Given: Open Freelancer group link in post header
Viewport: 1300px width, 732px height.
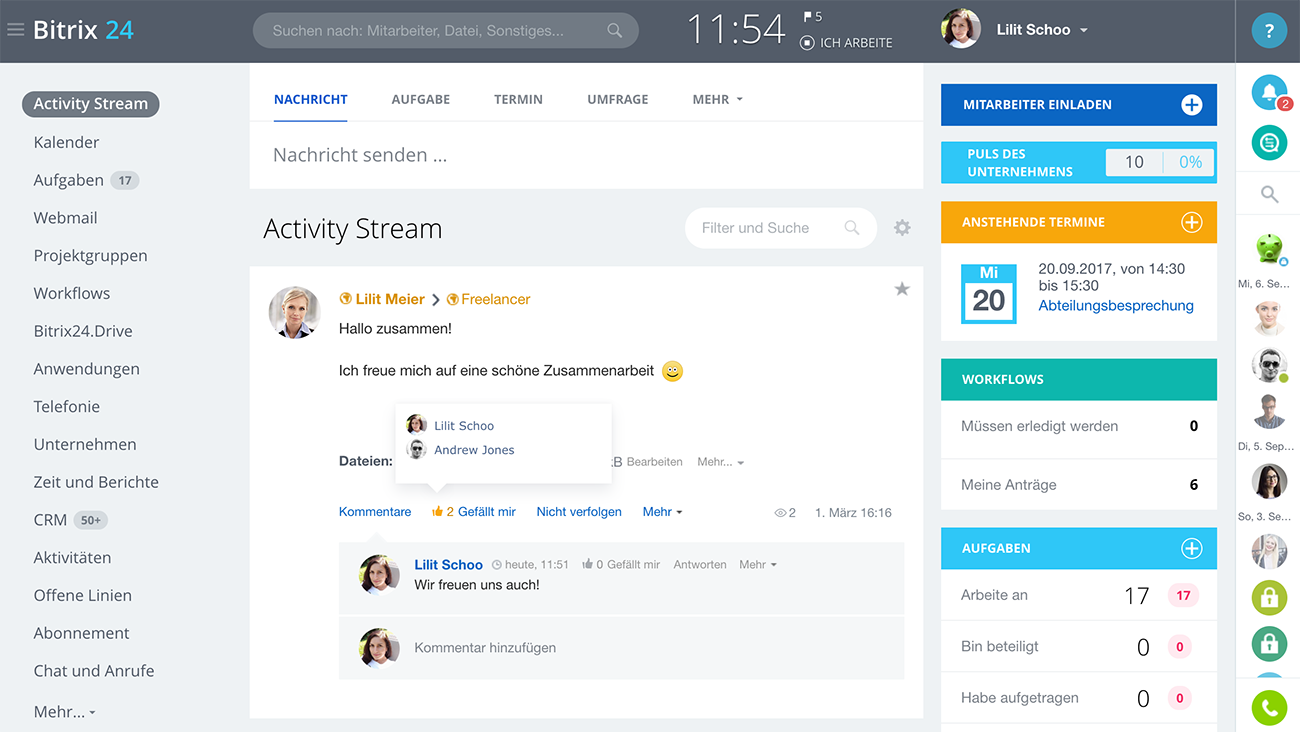Looking at the screenshot, I should tap(495, 299).
